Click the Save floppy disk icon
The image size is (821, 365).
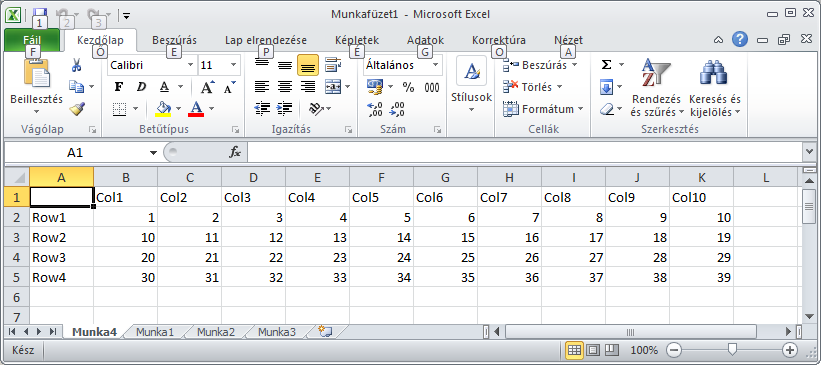(40, 14)
